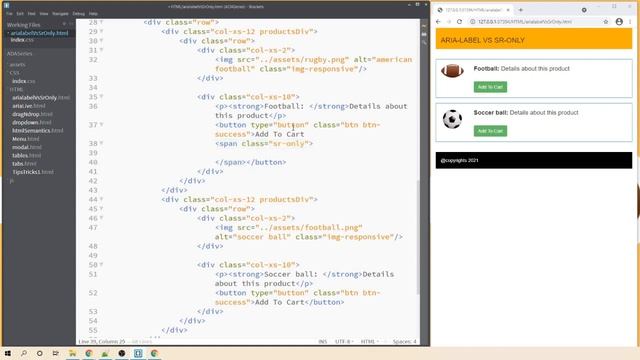Open the Edit menu in Brackets
The image size is (640, 360).
(20, 13)
